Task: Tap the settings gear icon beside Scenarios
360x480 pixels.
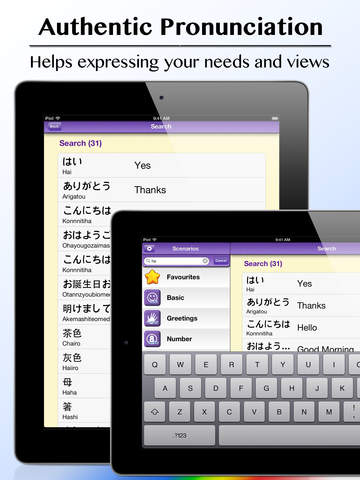Action: coord(150,249)
